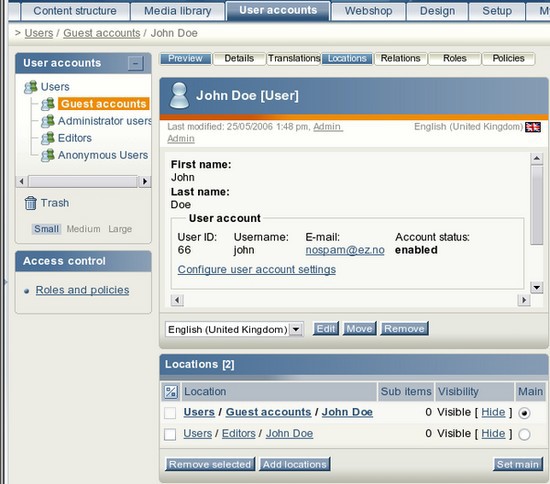Select Medium tree icon size

point(83,229)
